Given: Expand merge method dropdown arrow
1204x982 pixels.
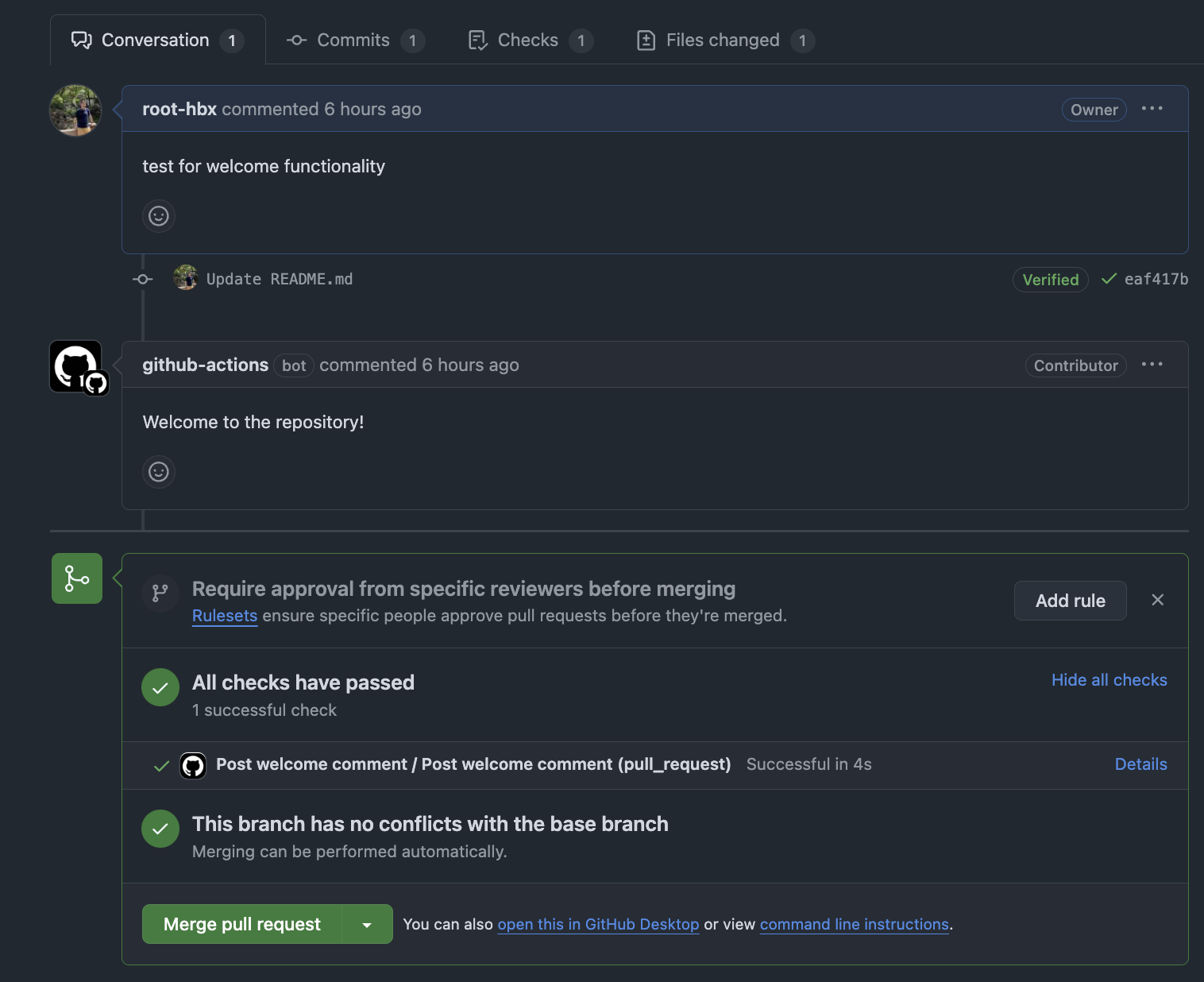Looking at the screenshot, I should pos(367,925).
